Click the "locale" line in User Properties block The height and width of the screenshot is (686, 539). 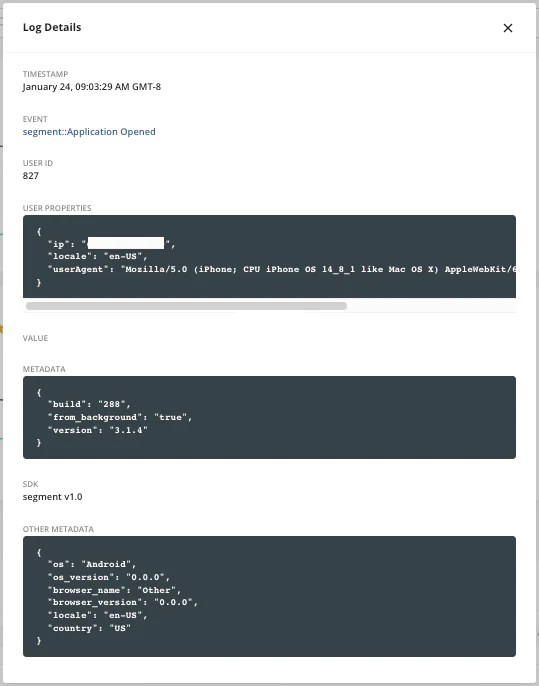coord(98,256)
